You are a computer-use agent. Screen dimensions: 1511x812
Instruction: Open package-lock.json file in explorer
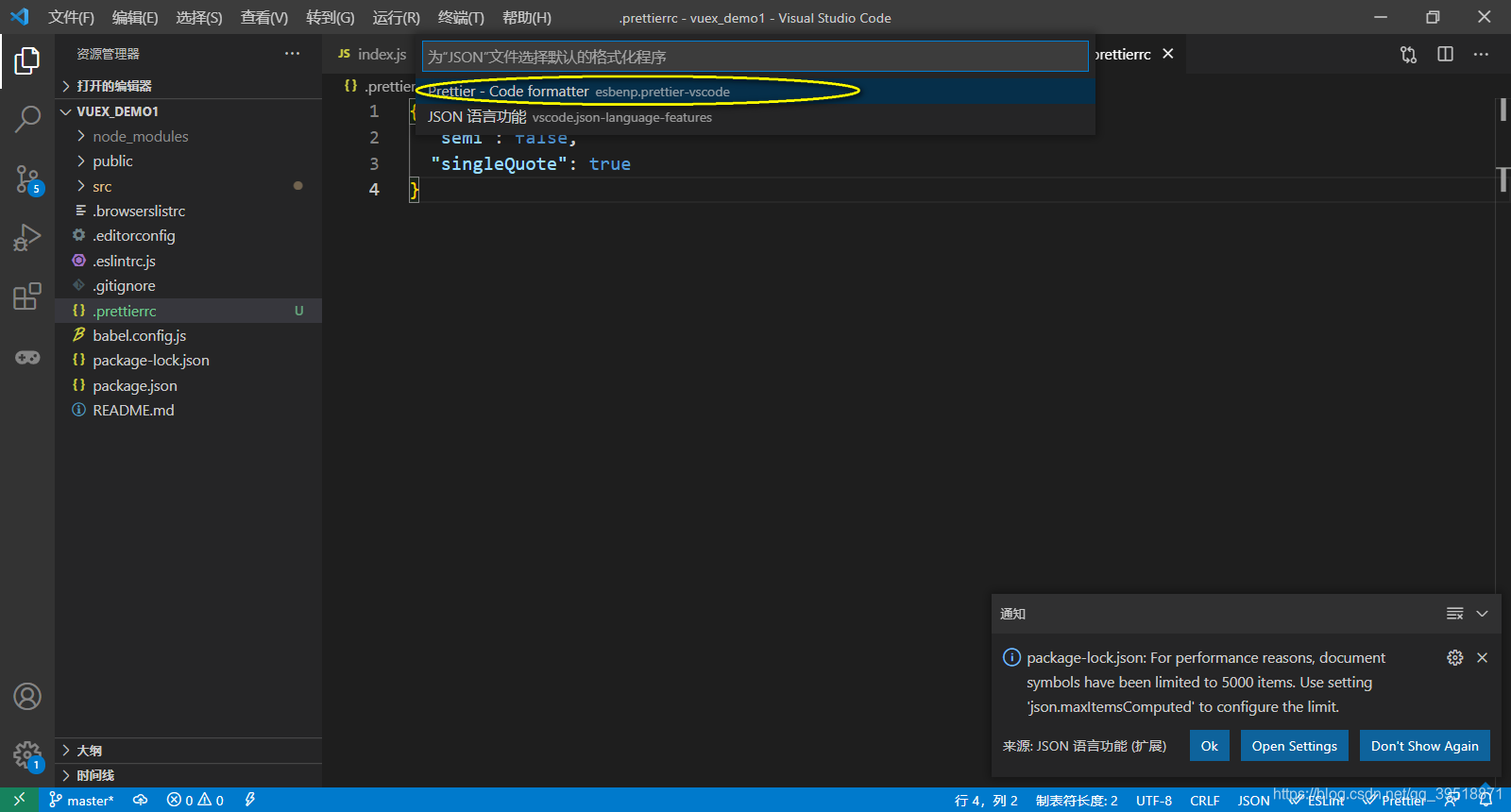pos(189,361)
